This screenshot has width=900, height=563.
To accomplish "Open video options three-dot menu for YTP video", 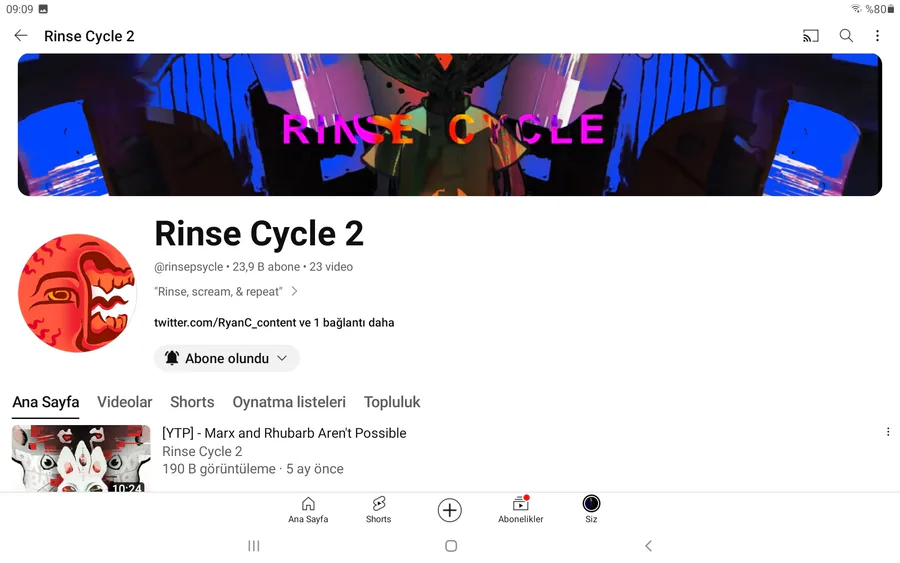I will tap(888, 432).
